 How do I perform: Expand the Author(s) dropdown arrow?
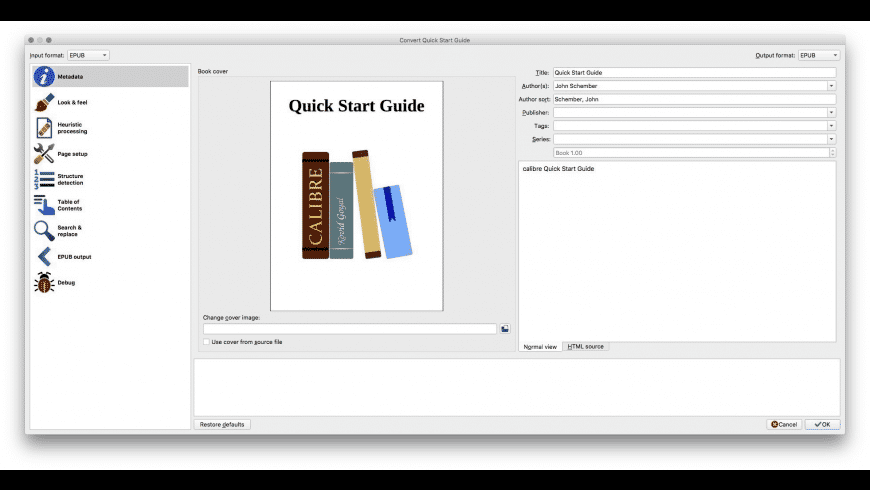coord(831,86)
